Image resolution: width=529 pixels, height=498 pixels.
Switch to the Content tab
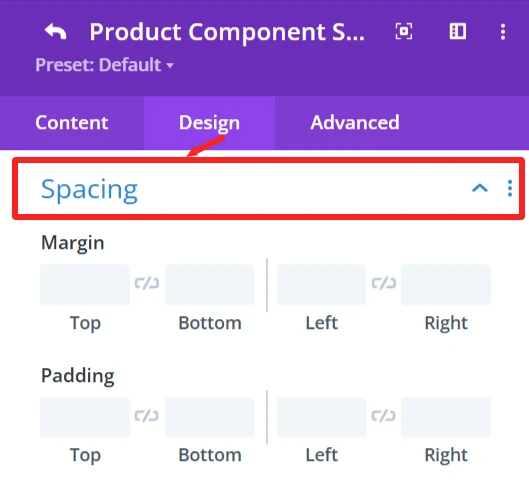72,122
